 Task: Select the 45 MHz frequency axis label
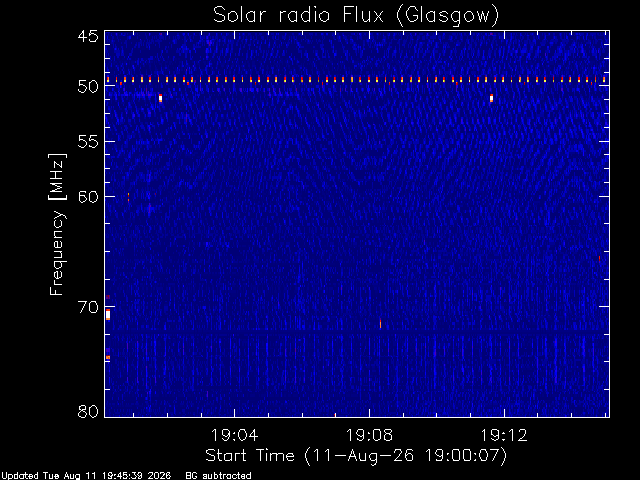[x=88, y=36]
